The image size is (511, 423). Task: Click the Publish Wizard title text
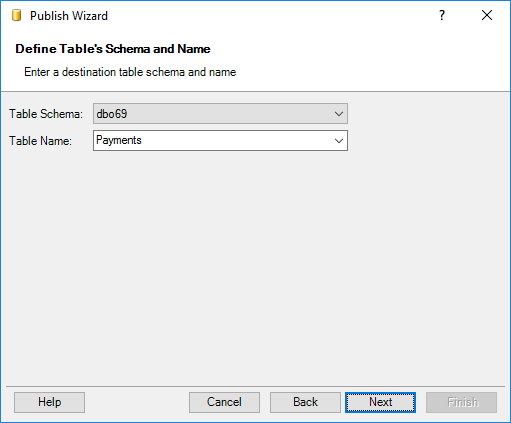pyautogui.click(x=69, y=16)
